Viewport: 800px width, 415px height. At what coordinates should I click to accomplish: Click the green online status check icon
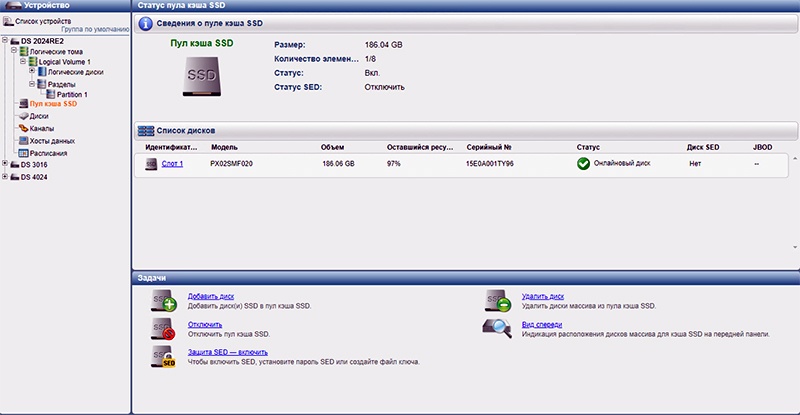pyautogui.click(x=583, y=164)
